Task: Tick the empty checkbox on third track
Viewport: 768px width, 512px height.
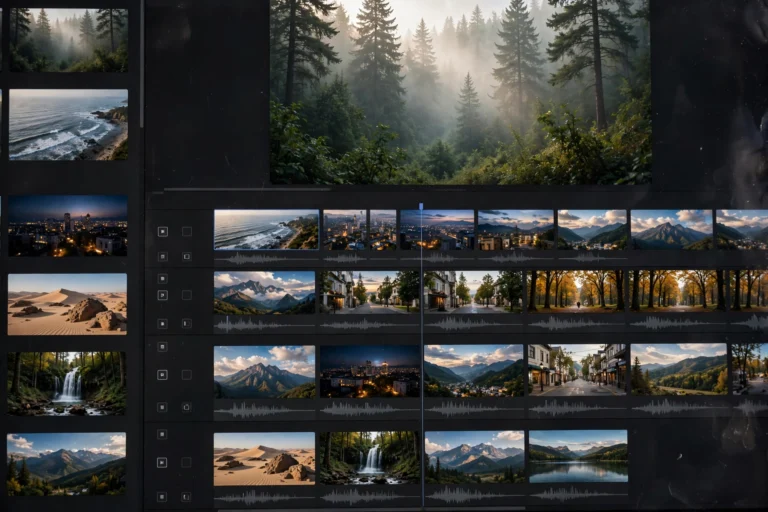Action: pyautogui.click(x=187, y=375)
